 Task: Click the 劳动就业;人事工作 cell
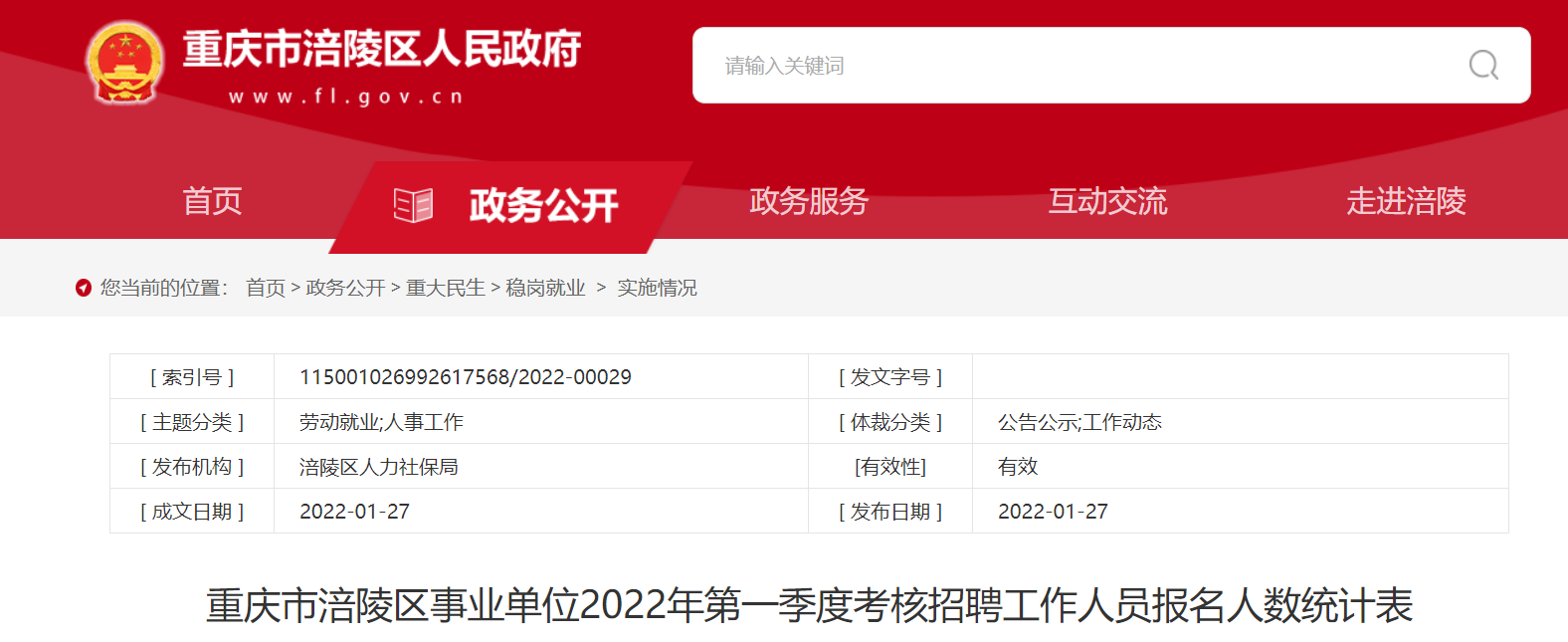click(381, 422)
